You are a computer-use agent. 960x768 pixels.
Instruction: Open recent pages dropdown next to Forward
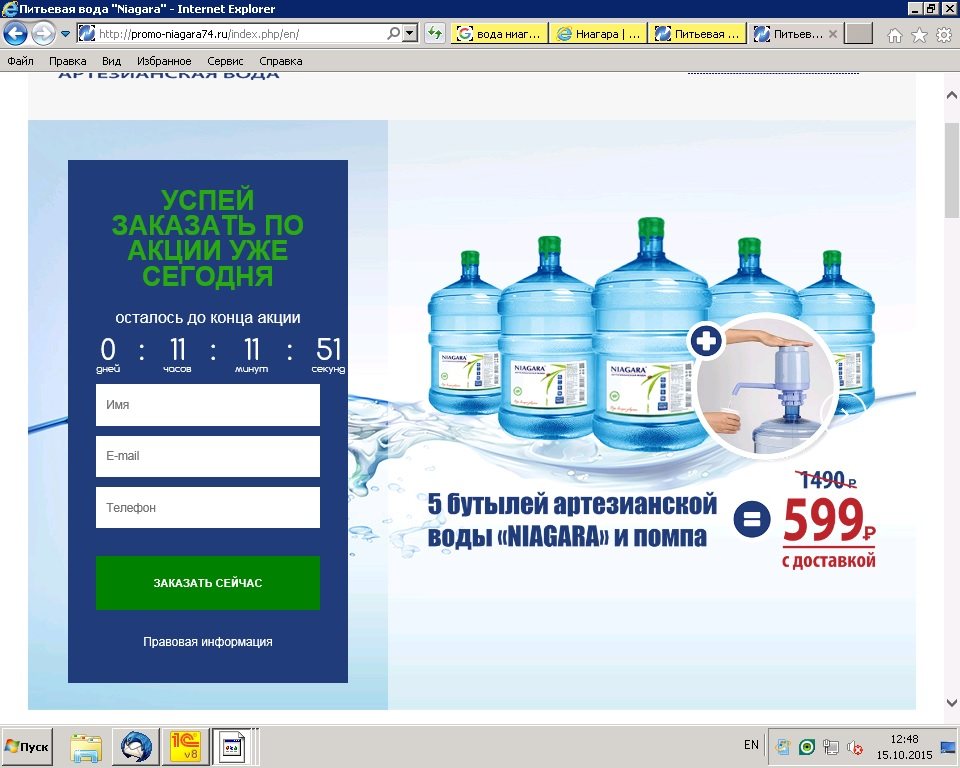65,34
